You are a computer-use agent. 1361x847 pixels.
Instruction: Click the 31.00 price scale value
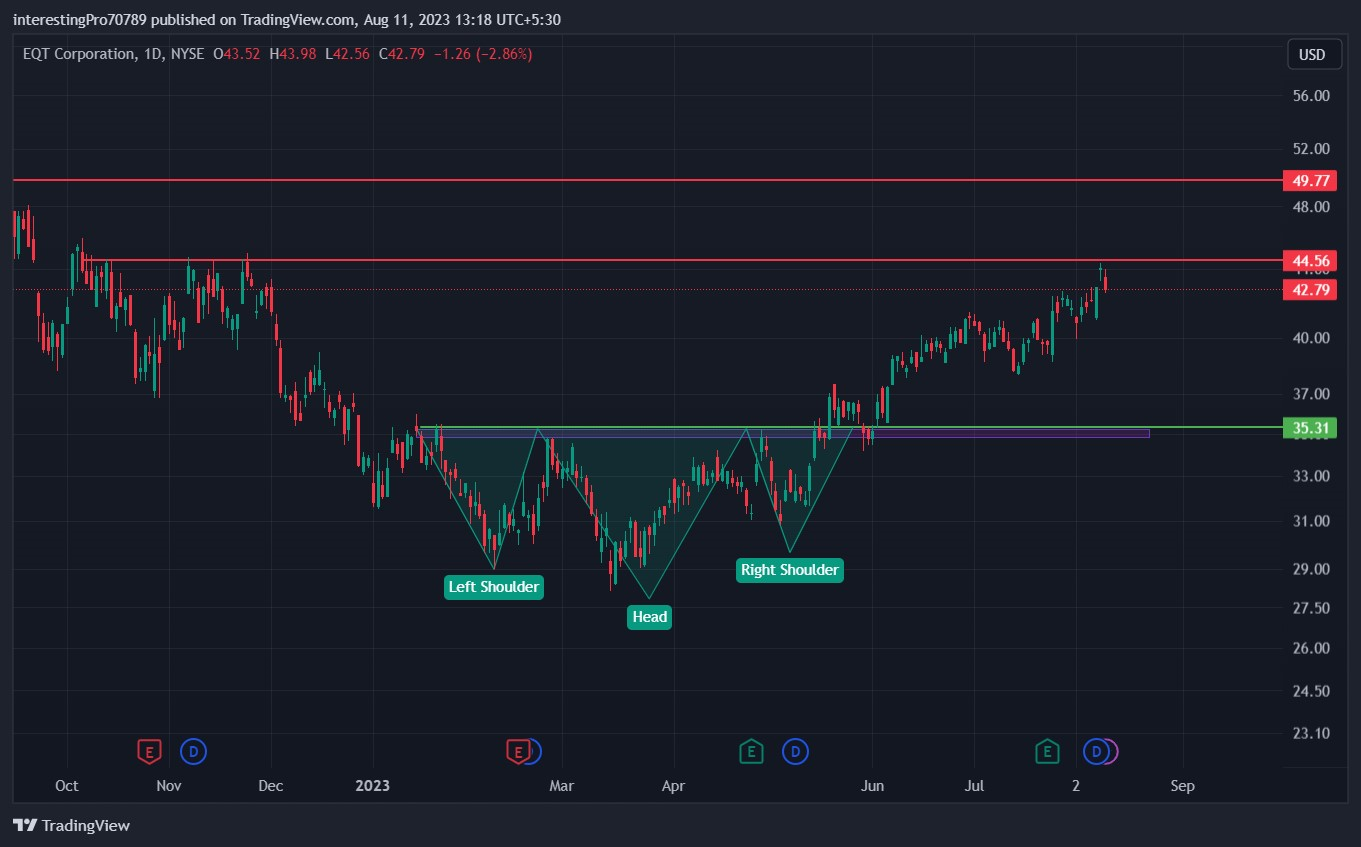pyautogui.click(x=1311, y=521)
